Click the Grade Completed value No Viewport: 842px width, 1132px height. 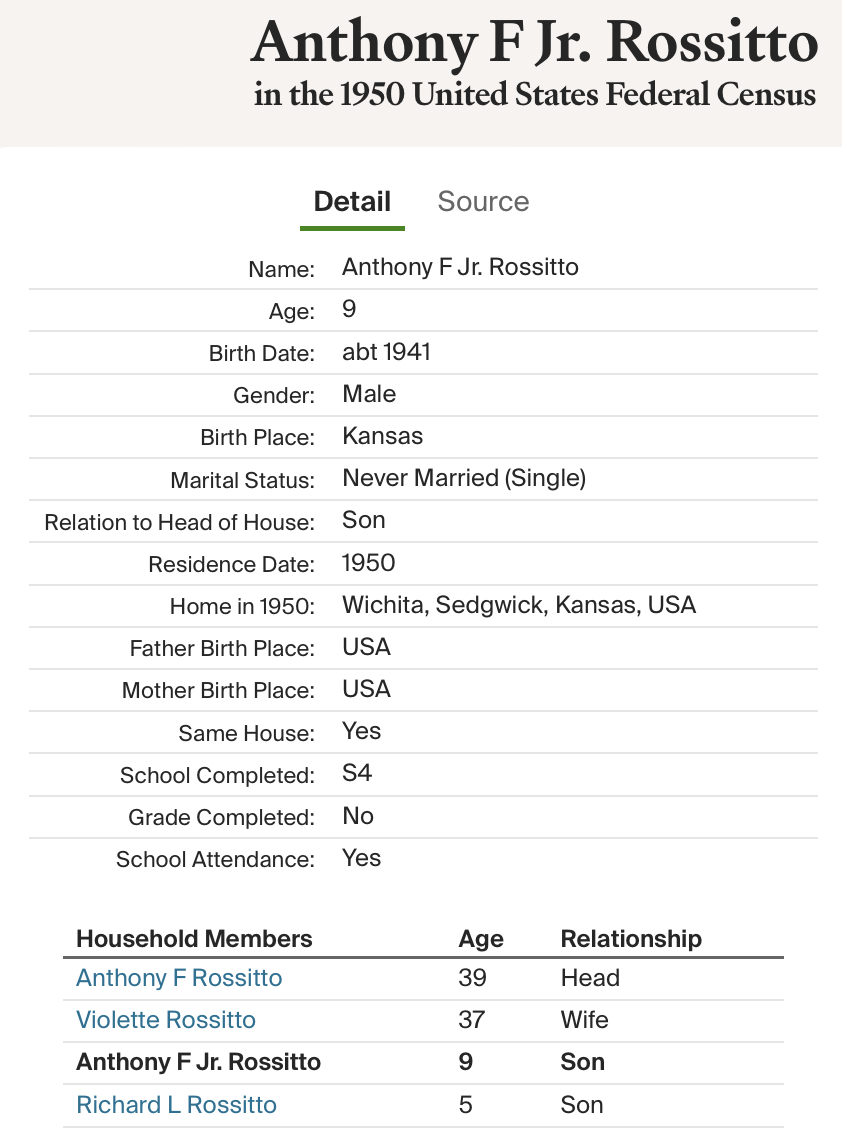[357, 816]
